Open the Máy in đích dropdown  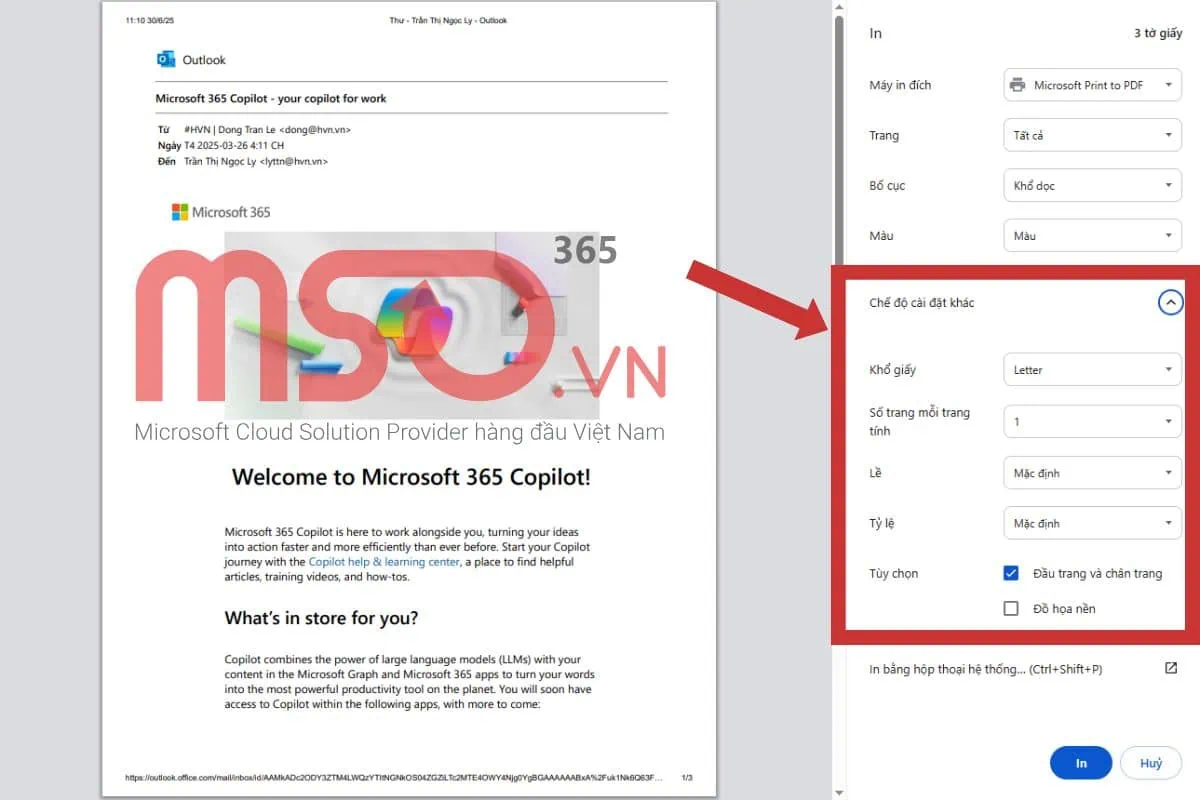(x=1092, y=85)
